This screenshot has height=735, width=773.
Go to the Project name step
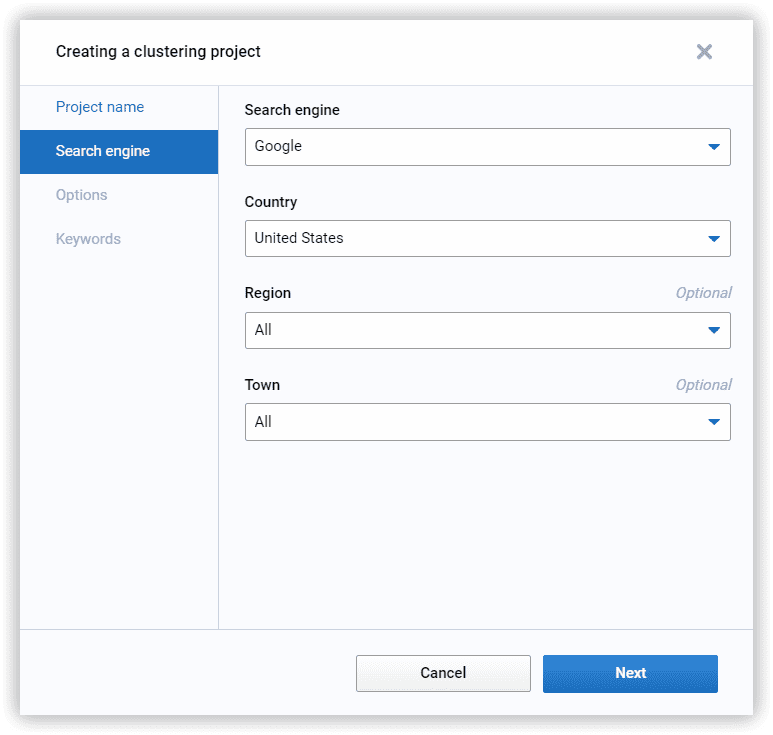click(x=100, y=107)
